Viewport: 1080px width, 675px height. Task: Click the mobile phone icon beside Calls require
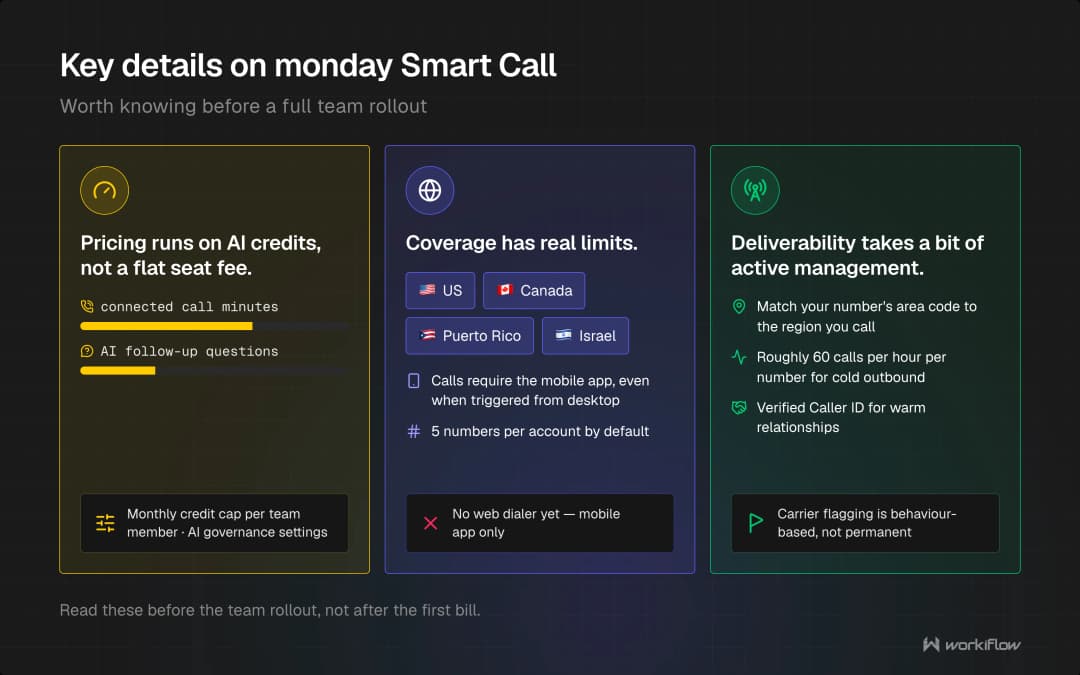tap(414, 381)
